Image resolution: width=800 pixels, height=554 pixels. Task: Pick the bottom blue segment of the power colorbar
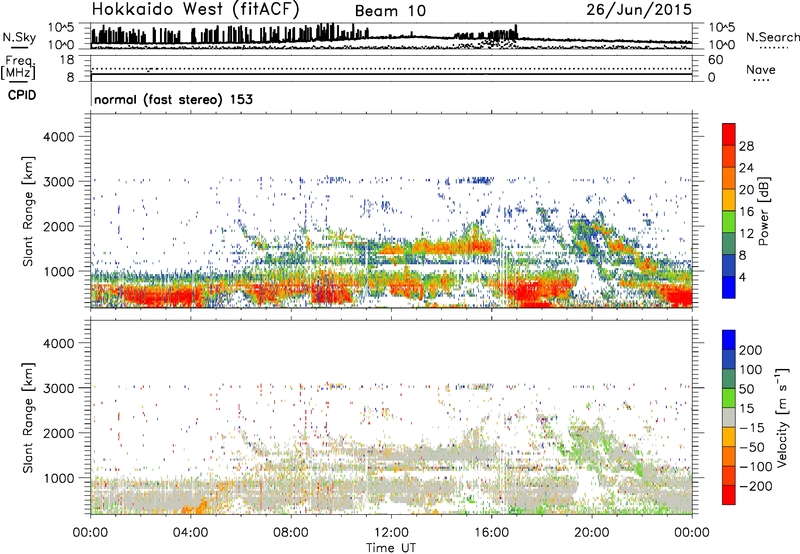pos(729,287)
